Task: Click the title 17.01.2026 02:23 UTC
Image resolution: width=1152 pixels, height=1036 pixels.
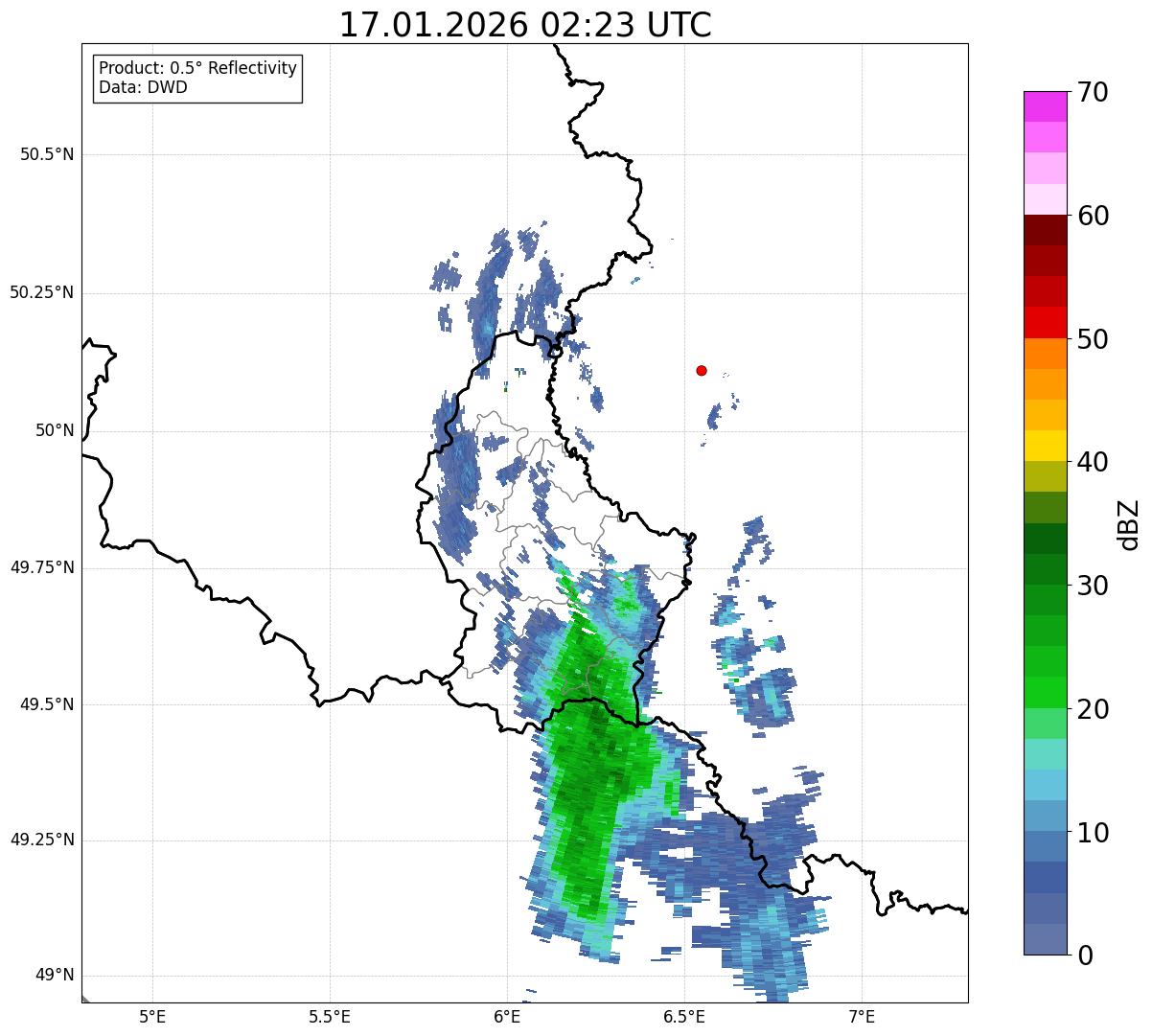Action: pyautogui.click(x=525, y=25)
